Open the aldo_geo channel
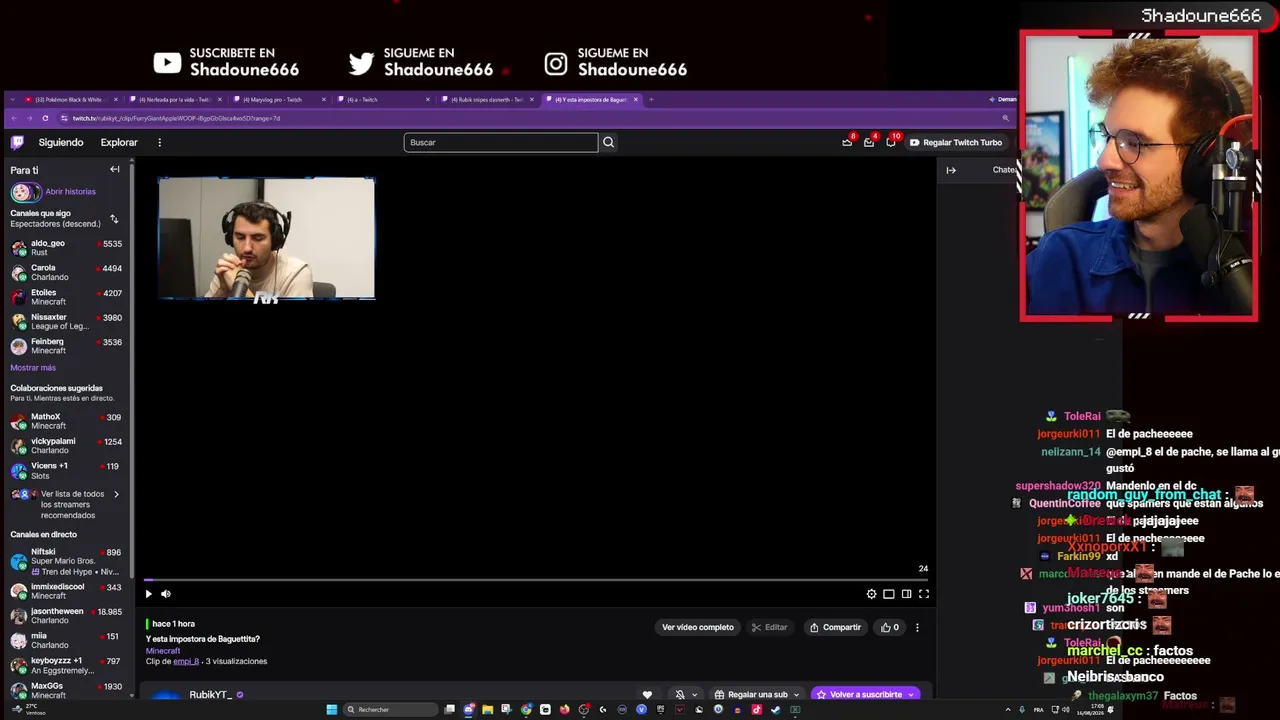This screenshot has width=1280, height=720. [x=66, y=248]
